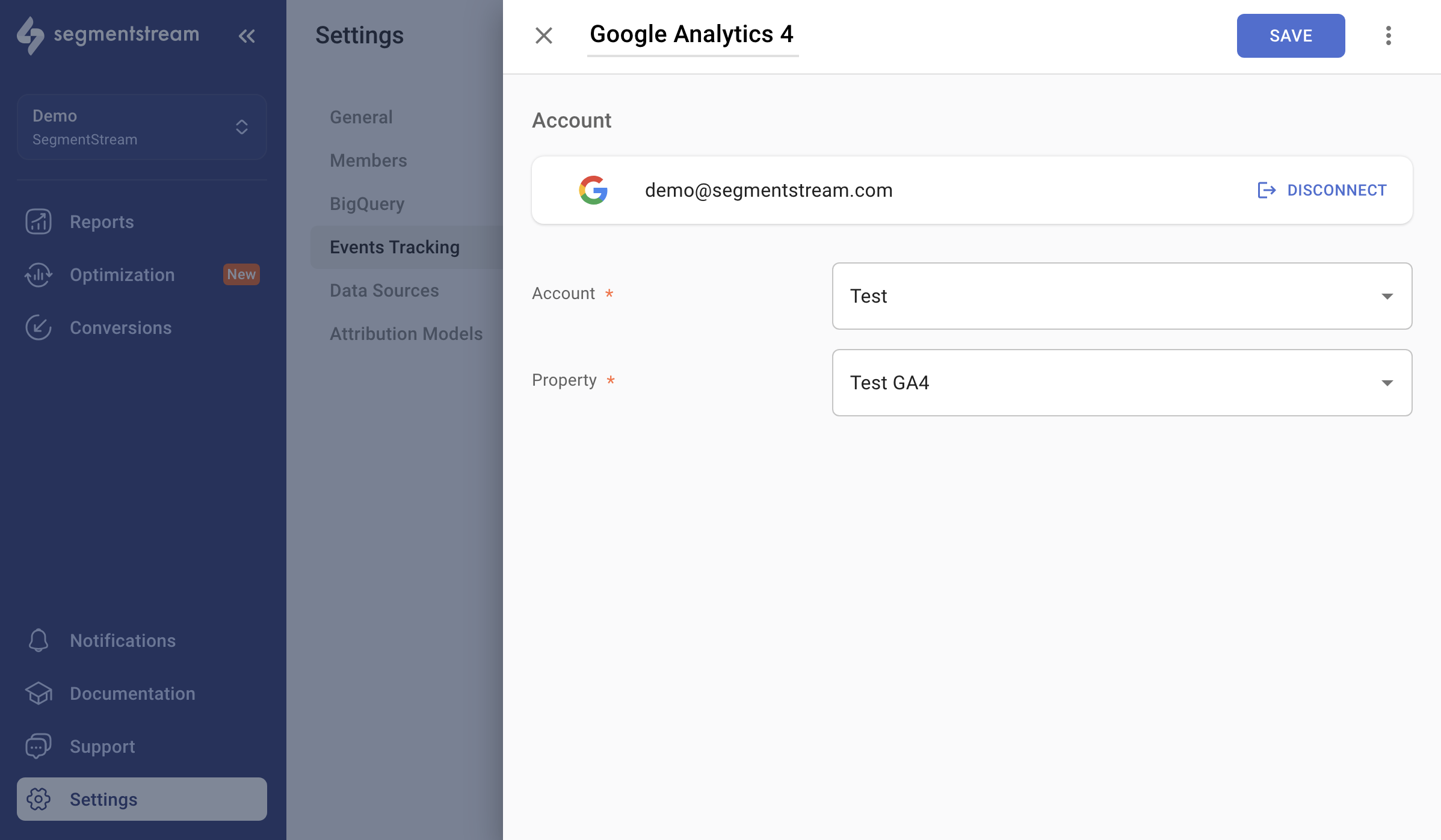Viewport: 1441px width, 840px height.
Task: Go to the Conversions icon
Action: pyautogui.click(x=39, y=328)
